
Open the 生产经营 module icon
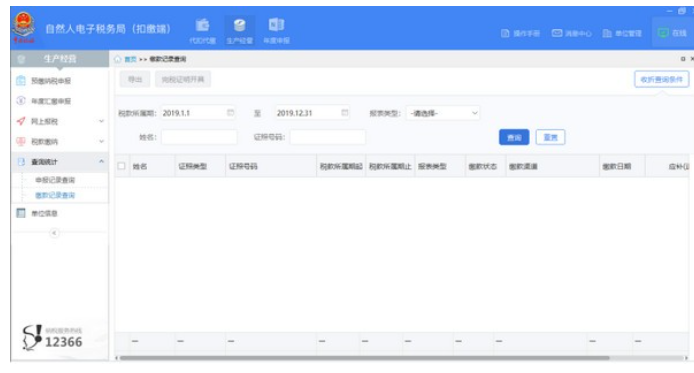tap(239, 31)
